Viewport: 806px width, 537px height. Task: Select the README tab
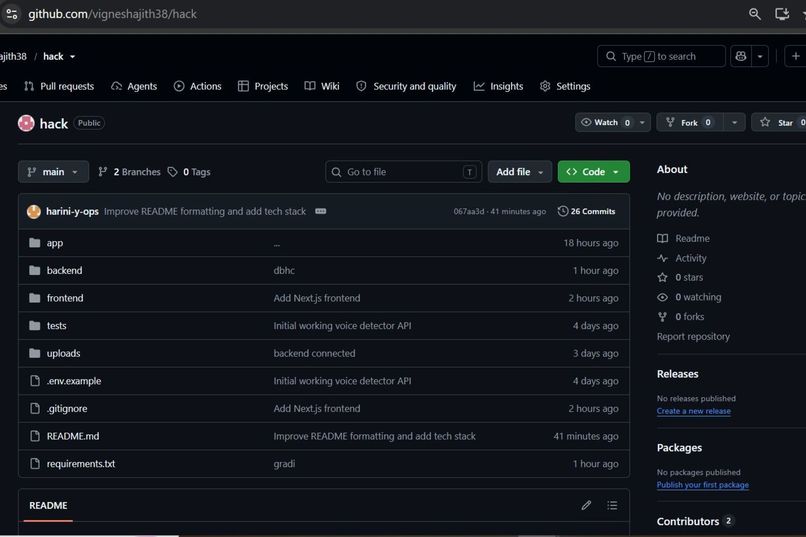(x=48, y=505)
